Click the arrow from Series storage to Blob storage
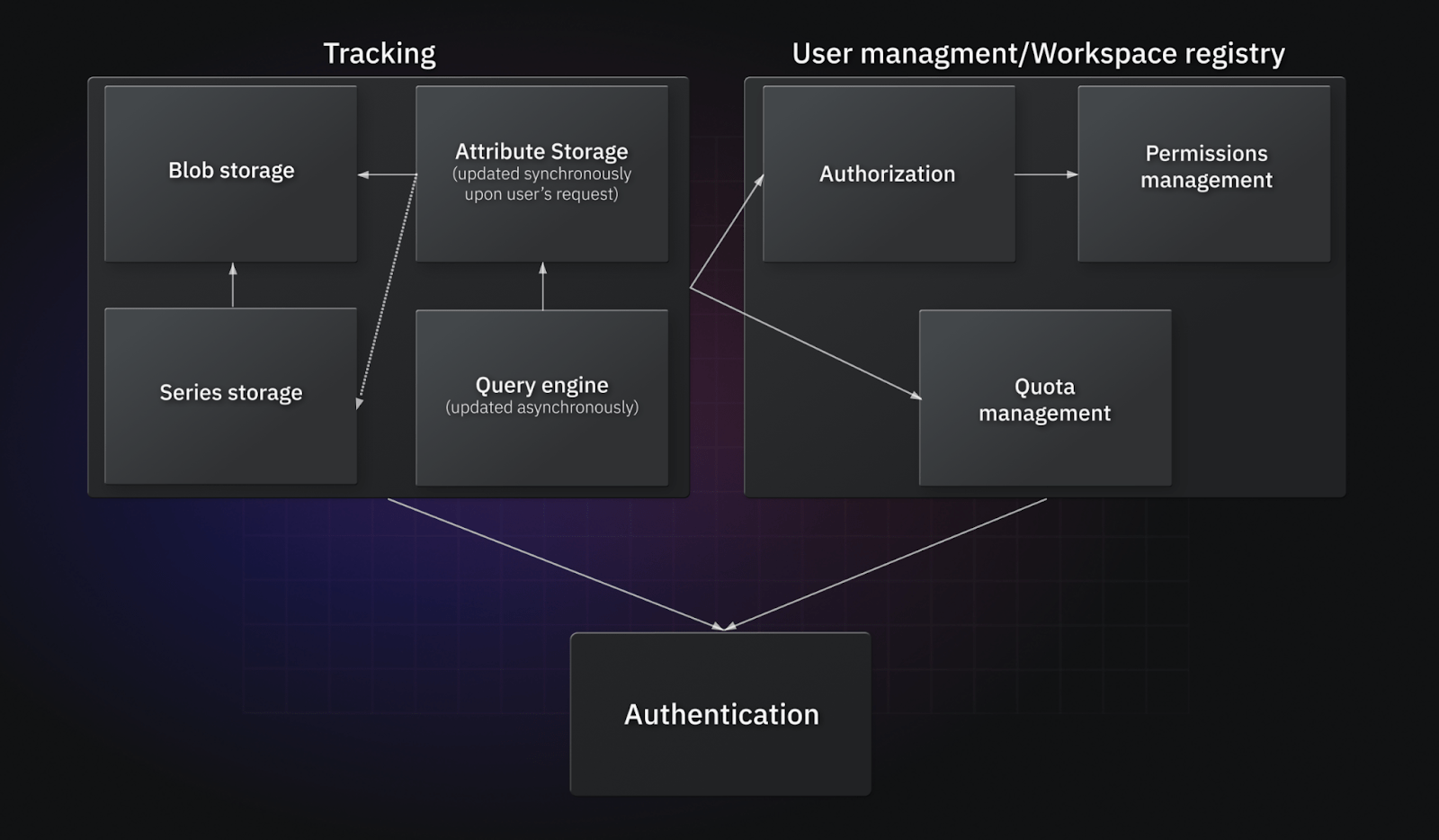This screenshot has width=1439, height=840. pos(232,284)
